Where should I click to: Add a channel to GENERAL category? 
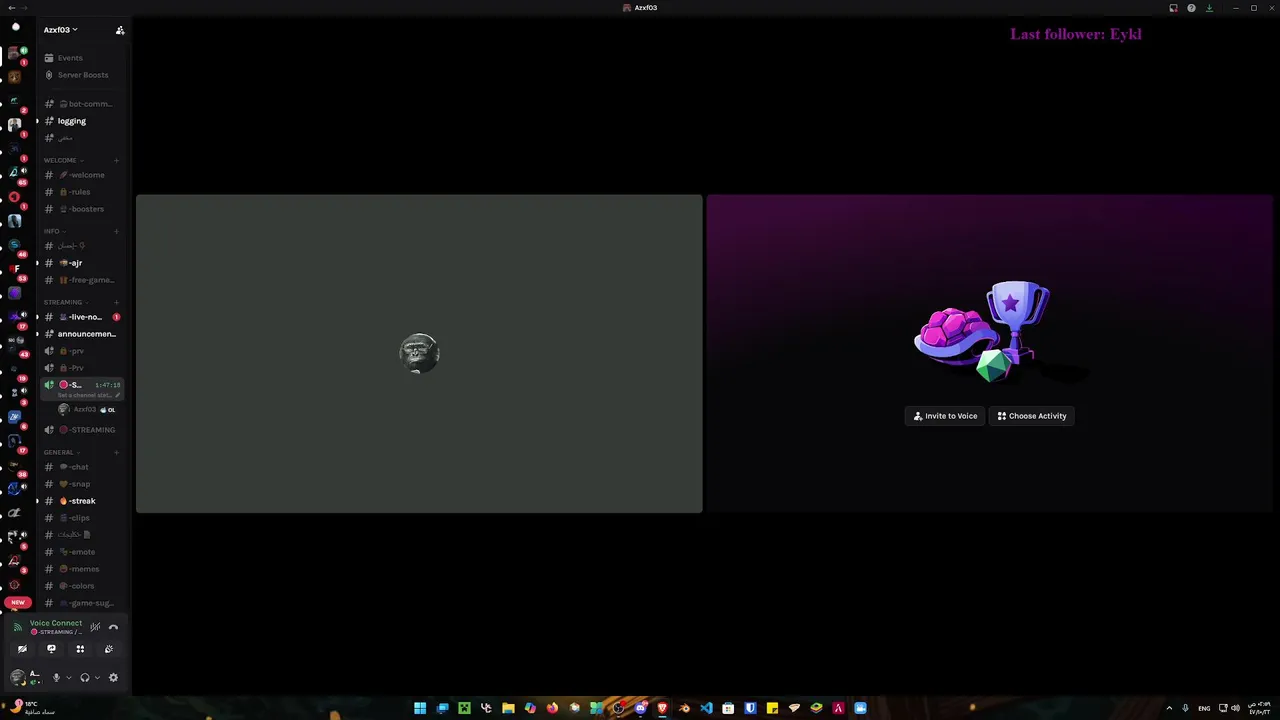116,452
